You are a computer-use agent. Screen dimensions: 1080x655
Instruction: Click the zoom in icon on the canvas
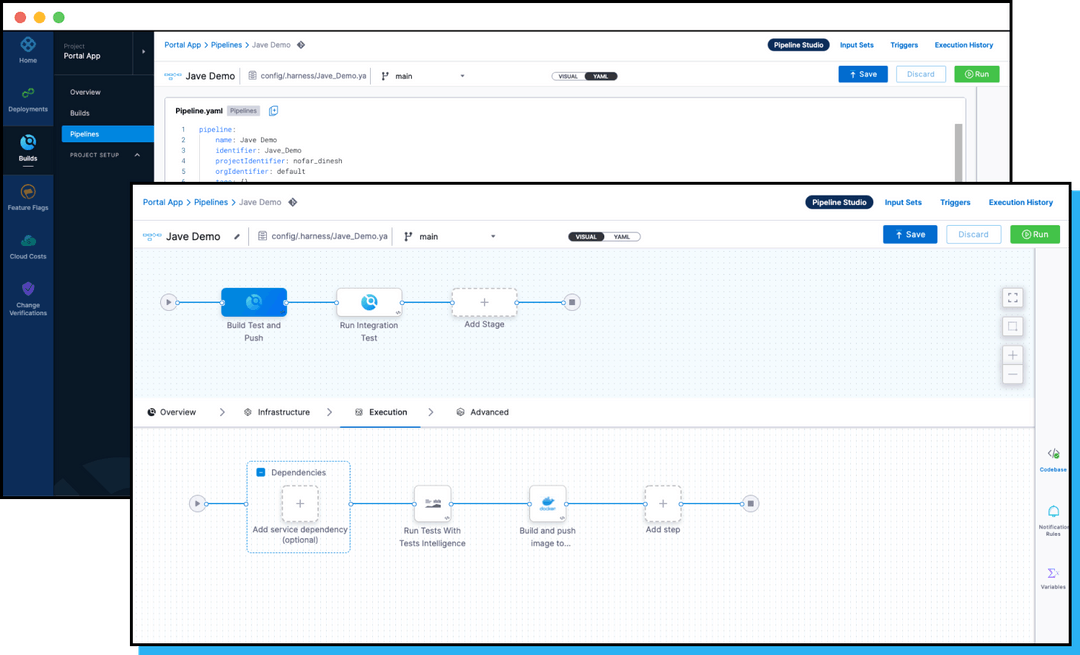click(x=1012, y=354)
